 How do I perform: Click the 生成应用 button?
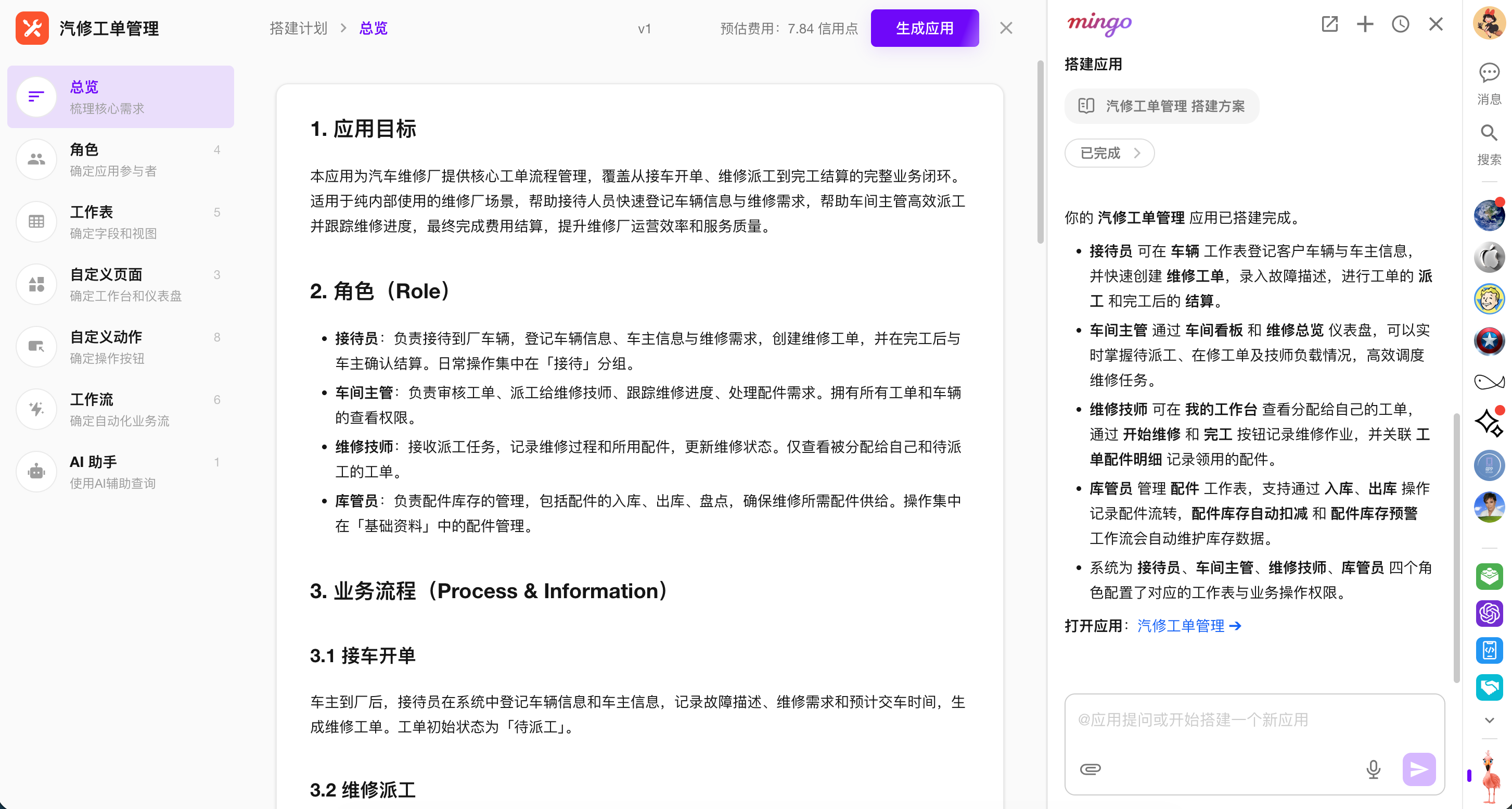point(925,28)
